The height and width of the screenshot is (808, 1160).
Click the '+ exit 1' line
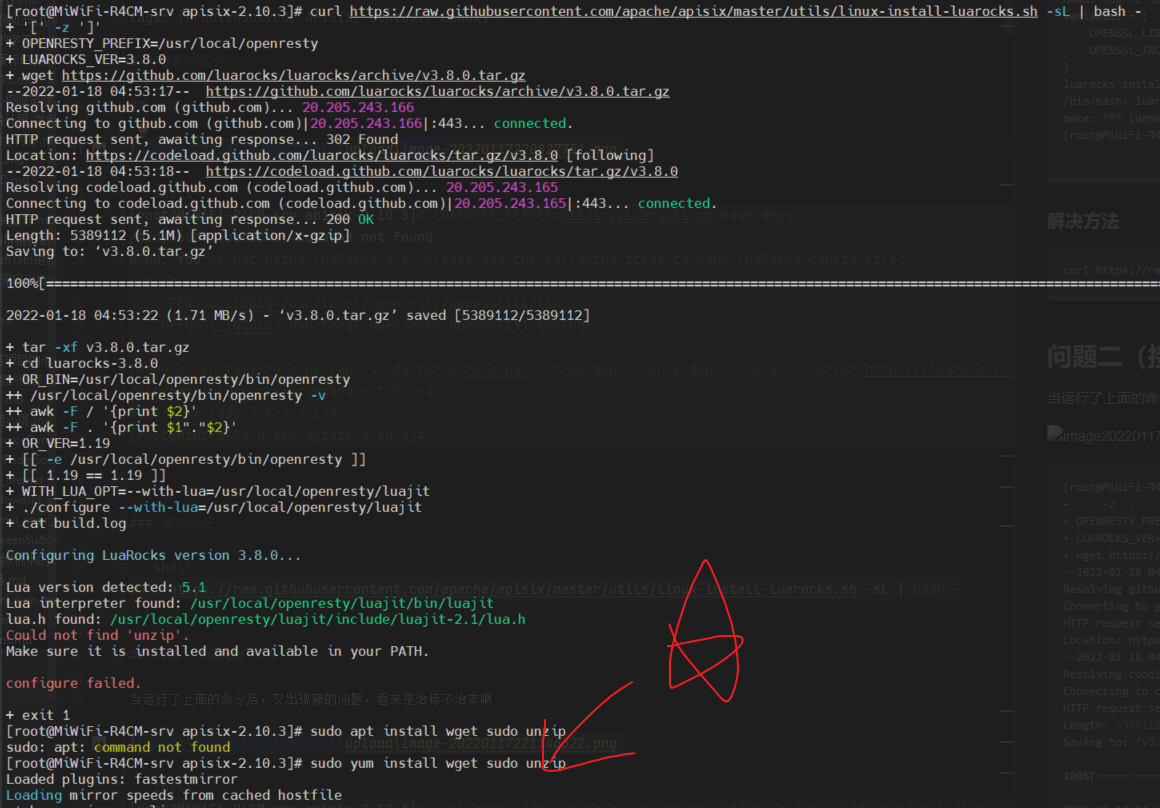[38, 716]
